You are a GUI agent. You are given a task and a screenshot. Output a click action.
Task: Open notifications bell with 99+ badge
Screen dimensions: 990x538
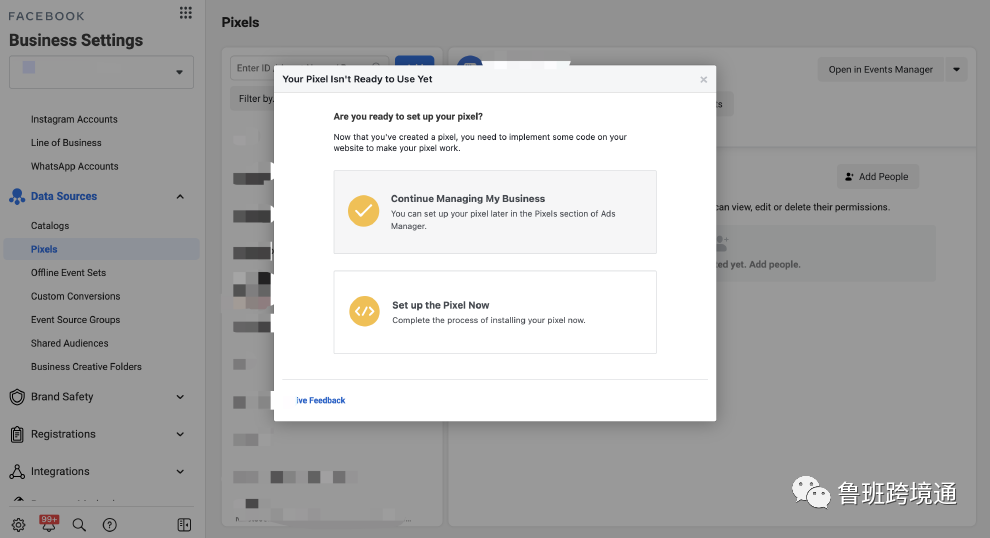(49, 523)
